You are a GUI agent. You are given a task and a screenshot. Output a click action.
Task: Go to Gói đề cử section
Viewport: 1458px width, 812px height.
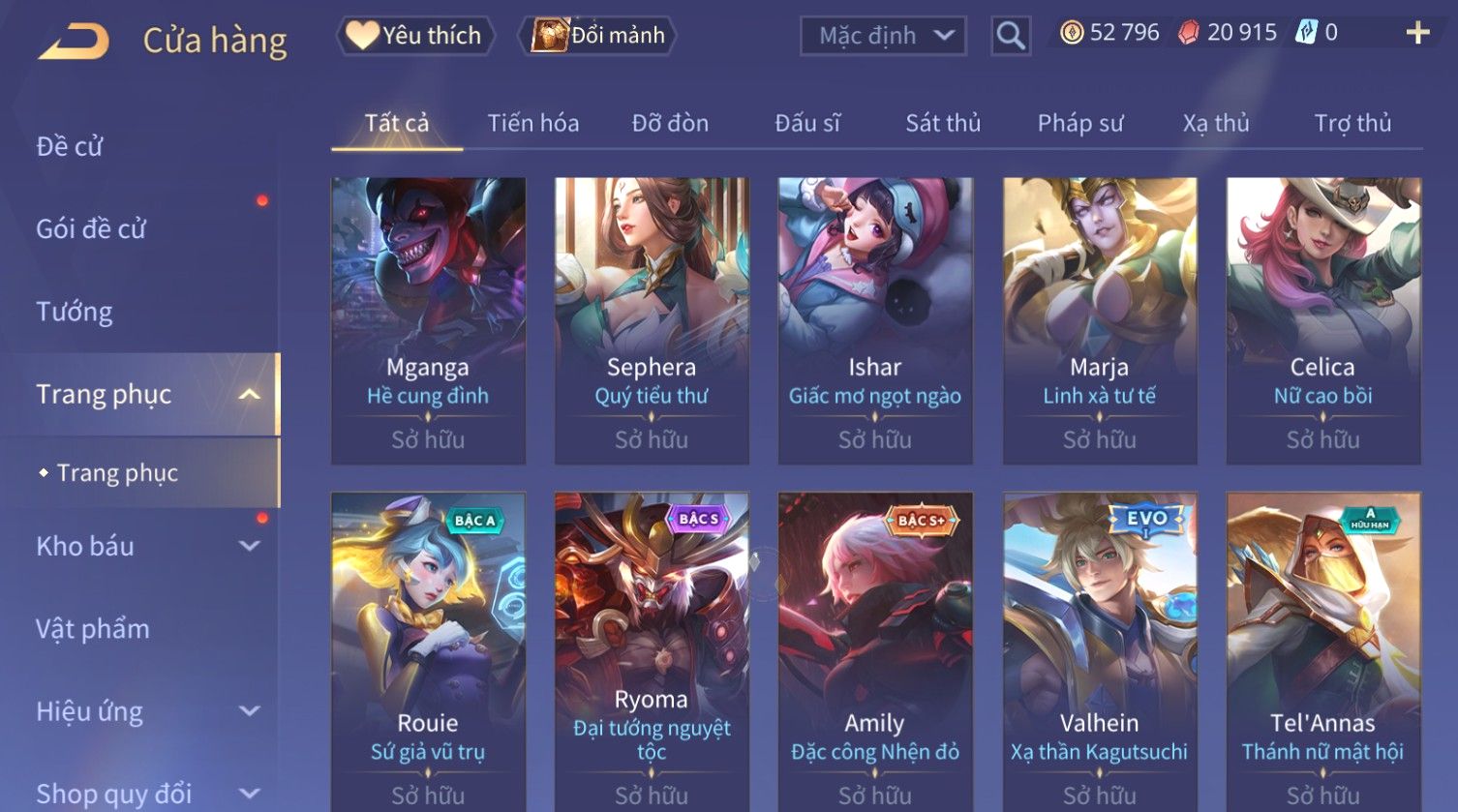click(x=91, y=229)
